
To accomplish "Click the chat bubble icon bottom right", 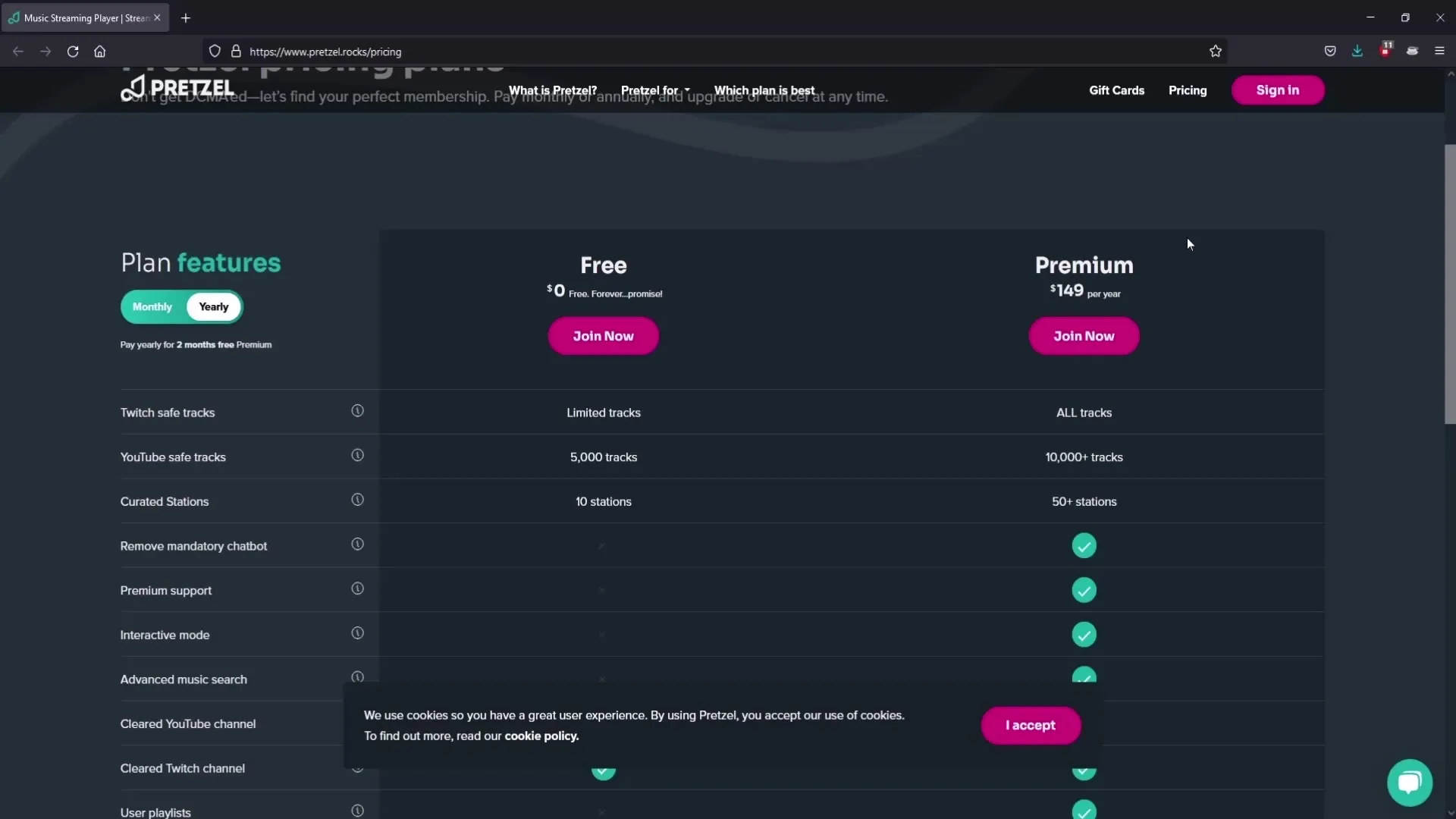I will tap(1410, 782).
